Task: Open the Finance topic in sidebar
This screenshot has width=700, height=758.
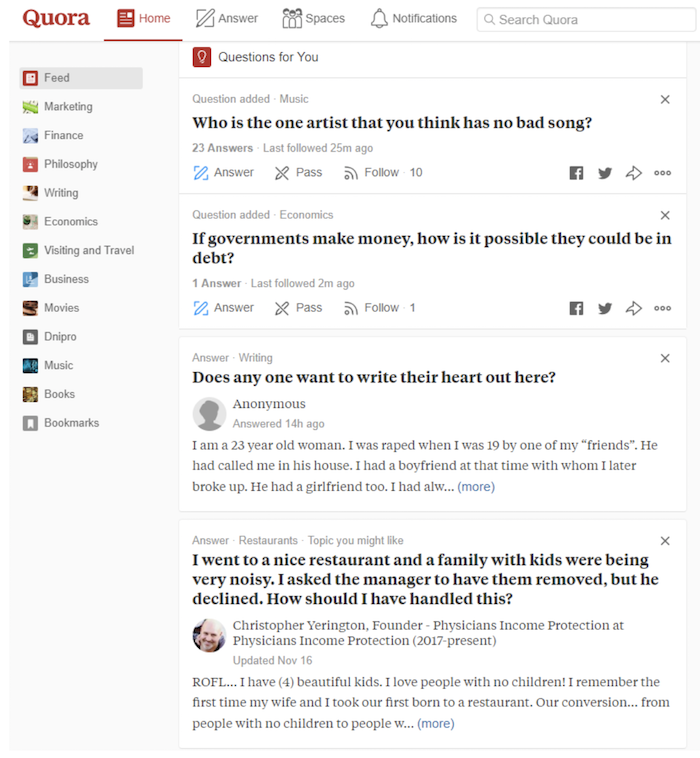Action: pyautogui.click(x=53, y=135)
